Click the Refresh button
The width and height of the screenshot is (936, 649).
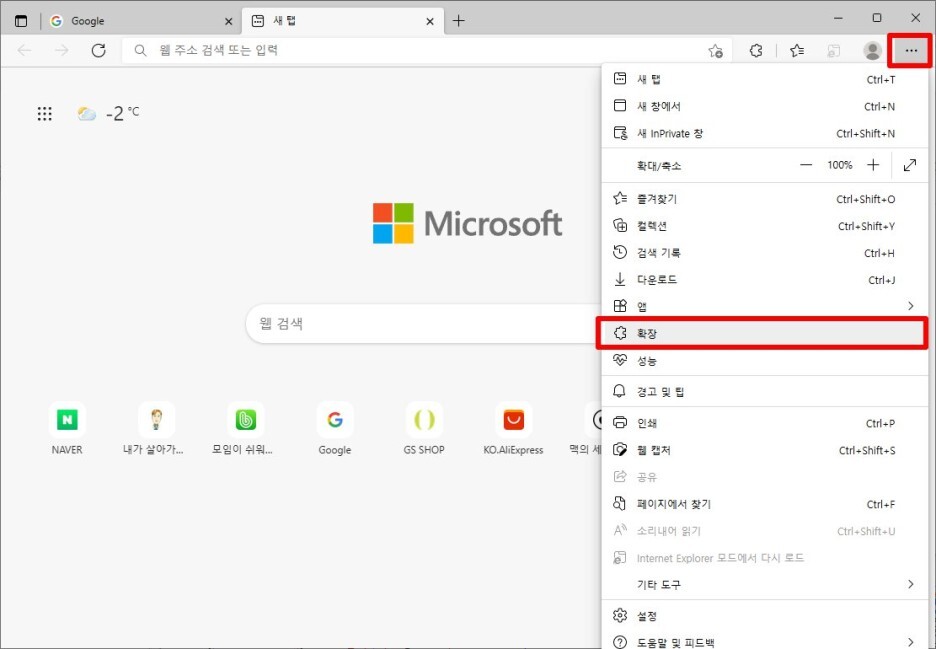[98, 51]
